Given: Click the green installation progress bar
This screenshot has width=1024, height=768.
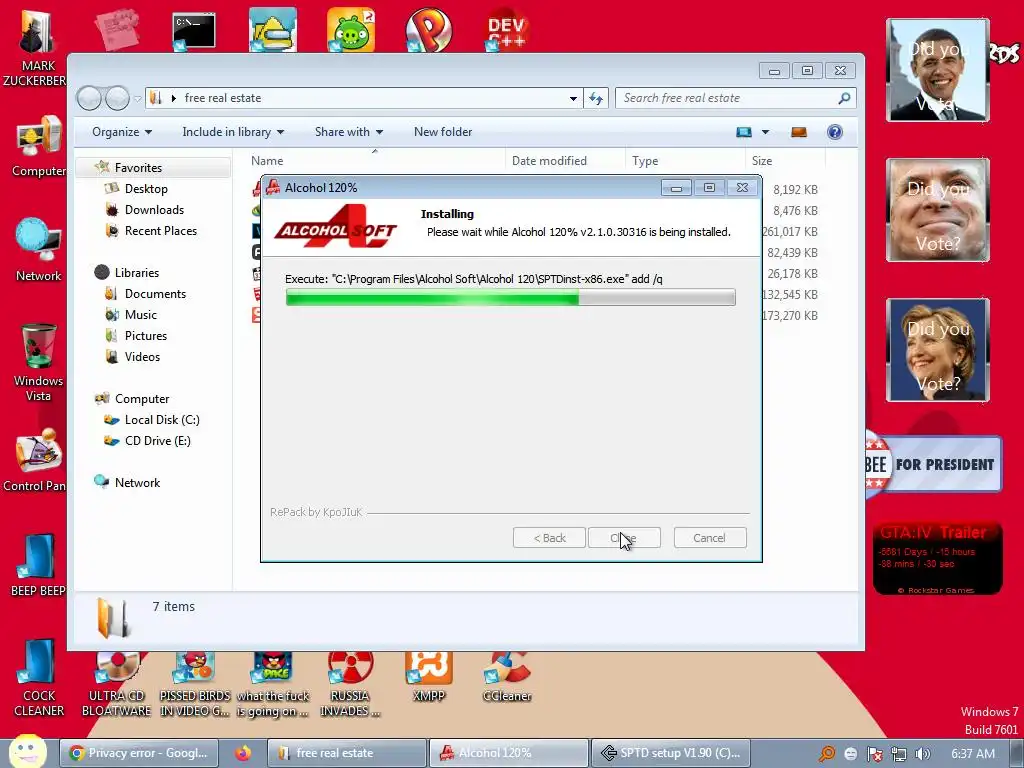Looking at the screenshot, I should (x=511, y=297).
